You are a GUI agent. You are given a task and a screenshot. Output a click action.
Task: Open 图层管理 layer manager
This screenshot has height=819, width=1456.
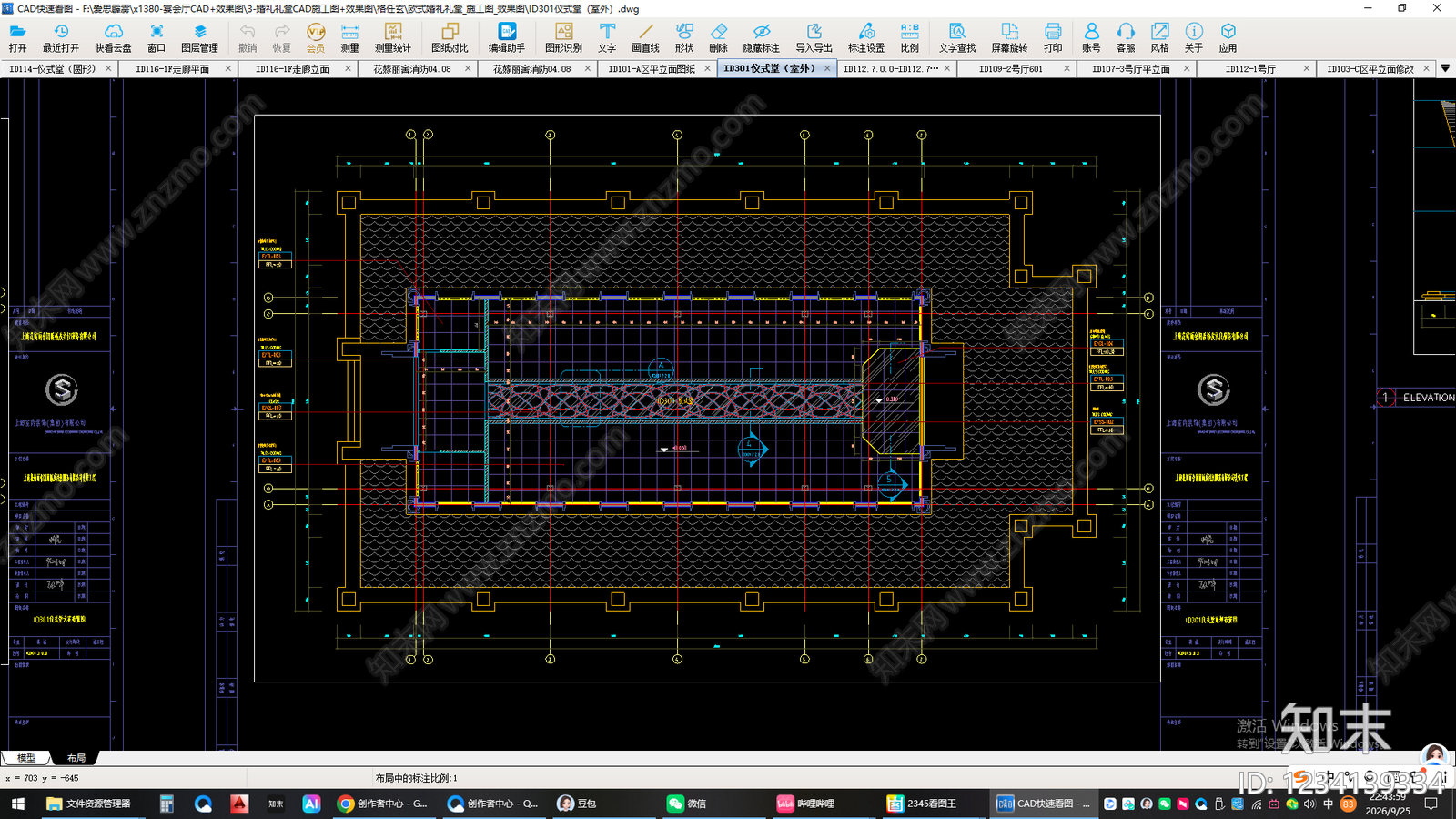pyautogui.click(x=199, y=37)
